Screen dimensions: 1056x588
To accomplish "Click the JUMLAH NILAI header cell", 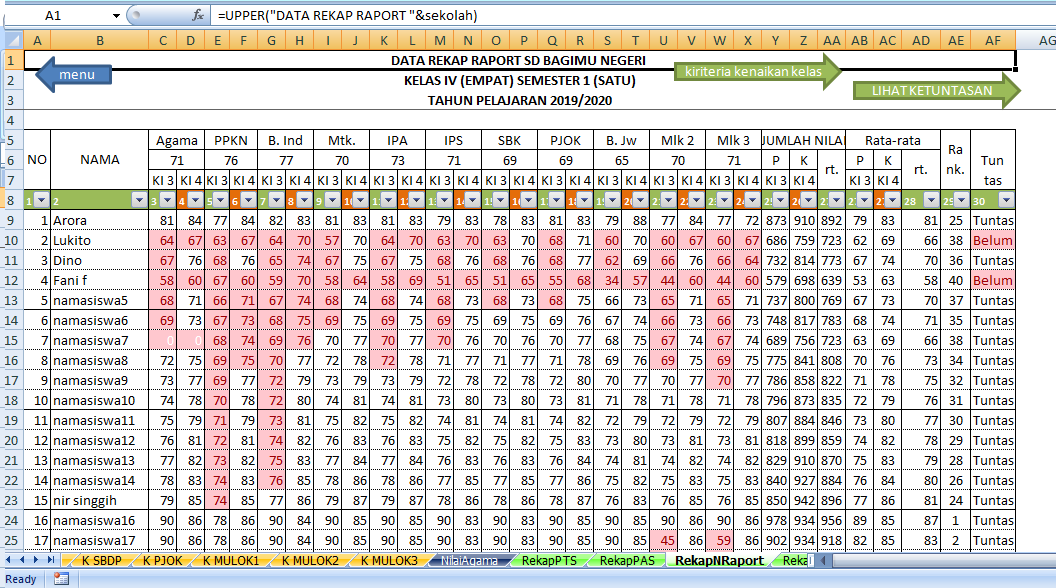I will pos(803,140).
